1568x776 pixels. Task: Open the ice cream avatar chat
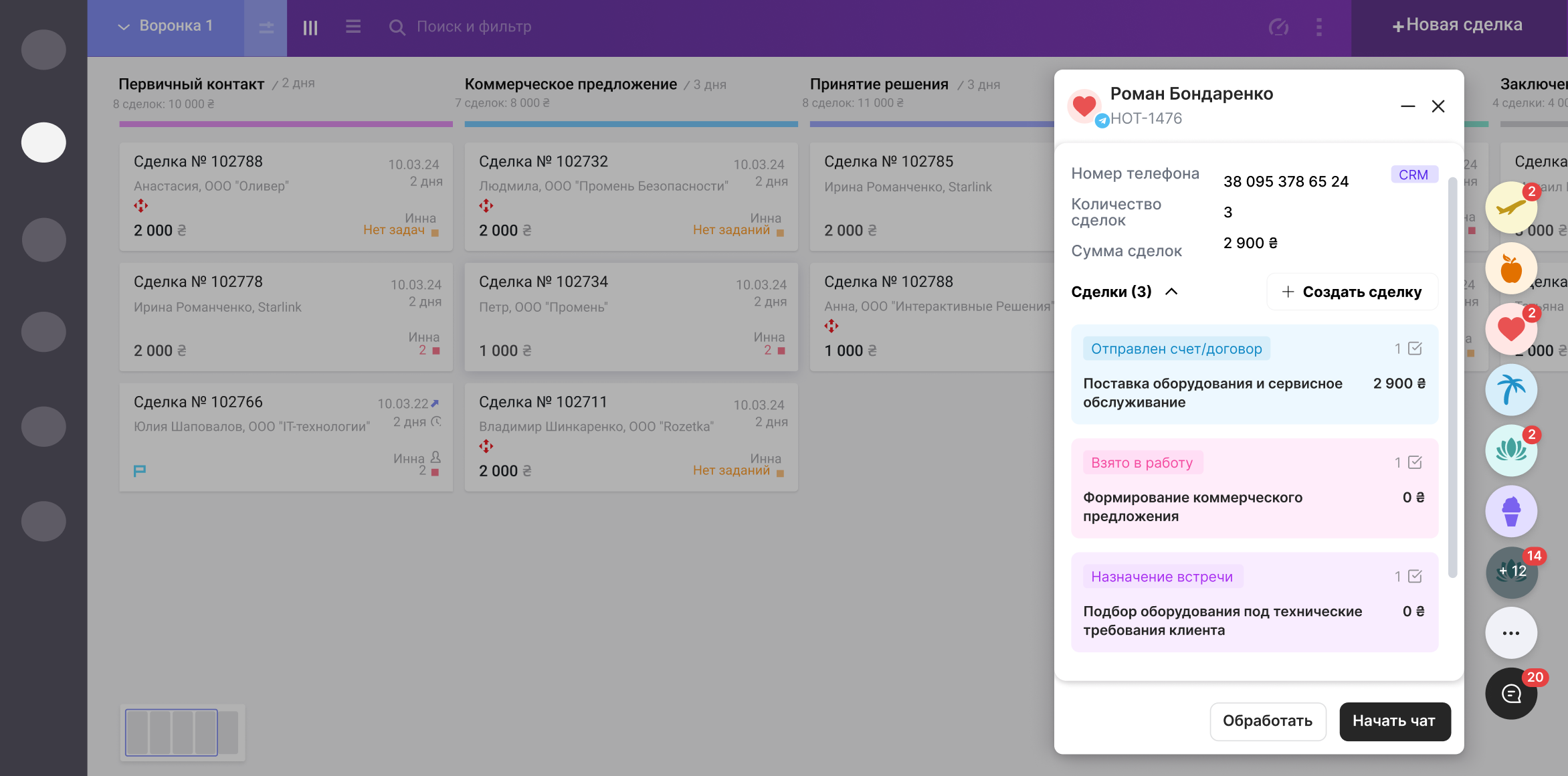point(1510,512)
